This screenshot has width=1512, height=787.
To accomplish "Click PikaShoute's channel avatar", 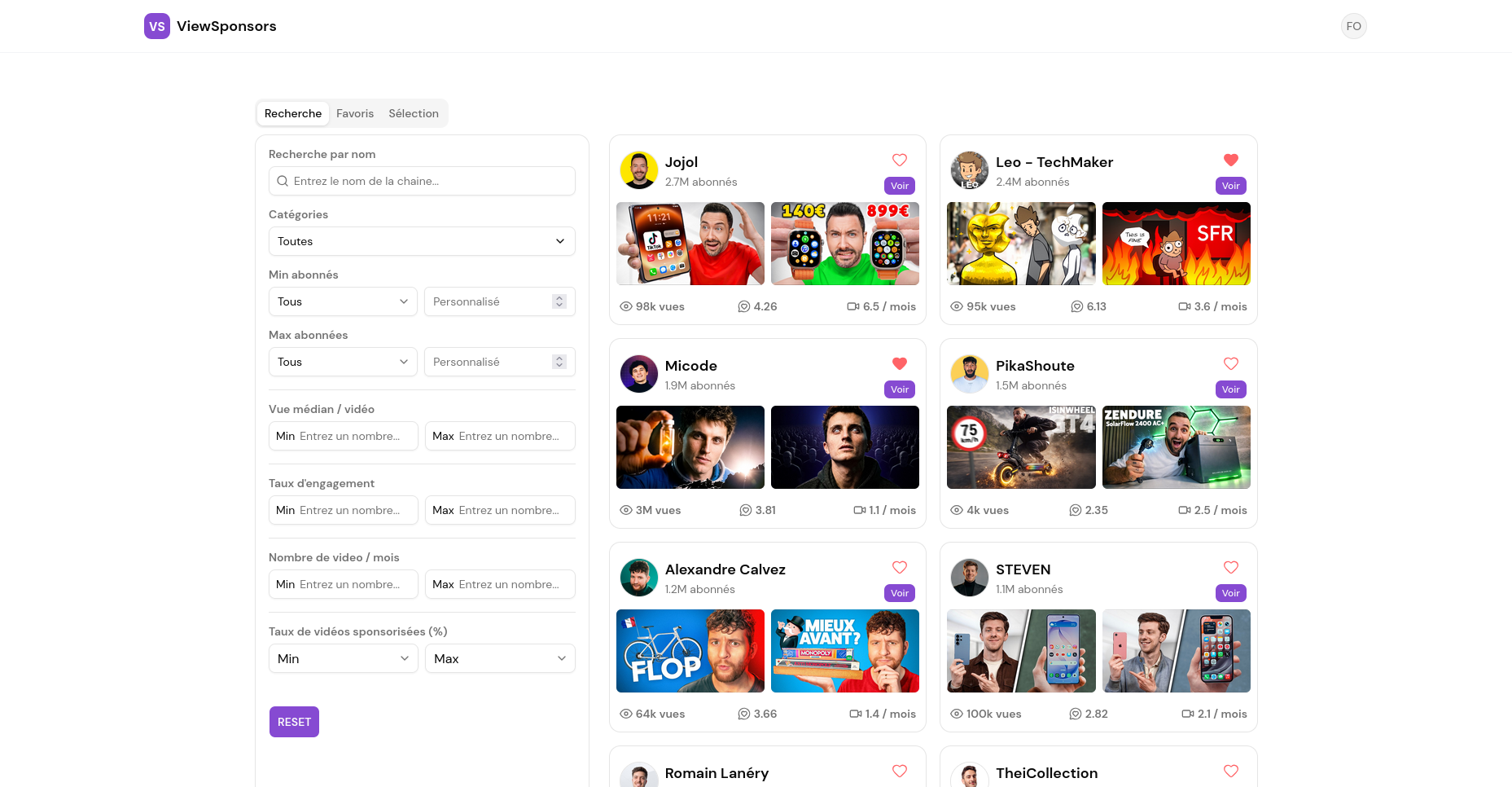I will [x=970, y=374].
